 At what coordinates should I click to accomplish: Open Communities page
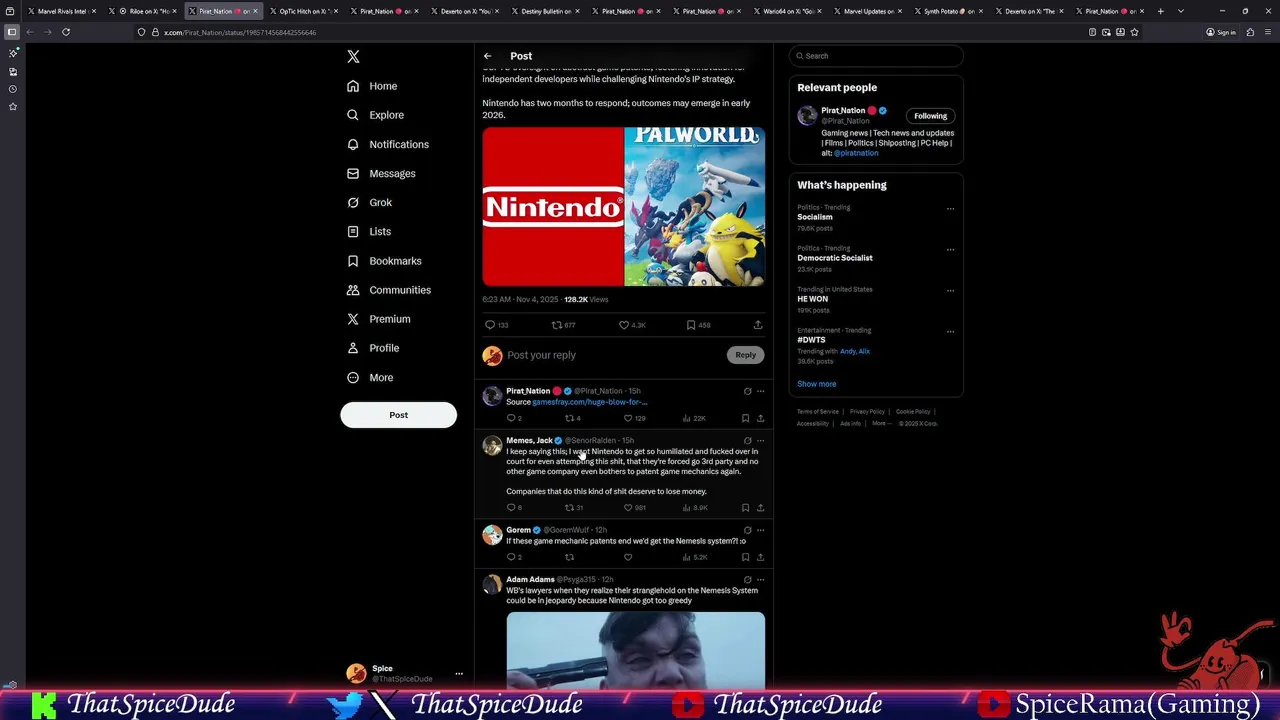tap(388, 290)
